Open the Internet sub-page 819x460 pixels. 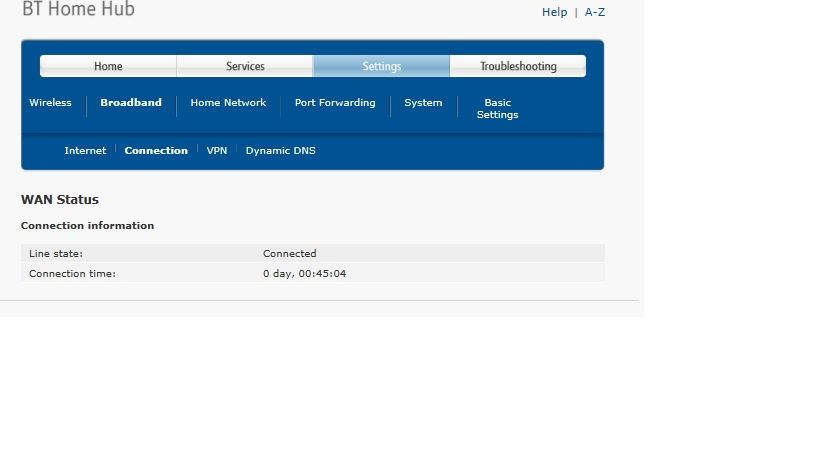click(x=85, y=150)
